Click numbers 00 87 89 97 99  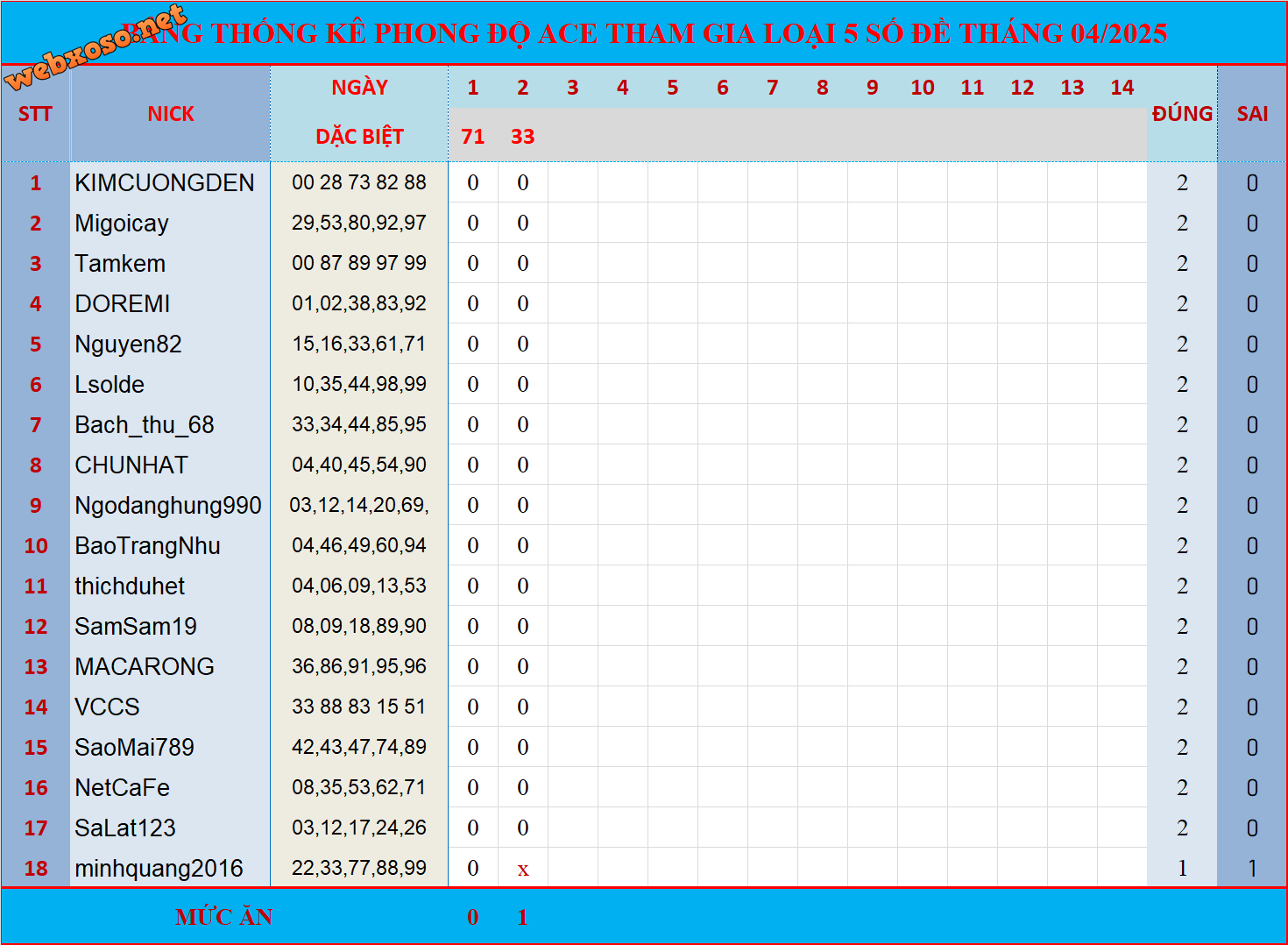click(x=359, y=263)
